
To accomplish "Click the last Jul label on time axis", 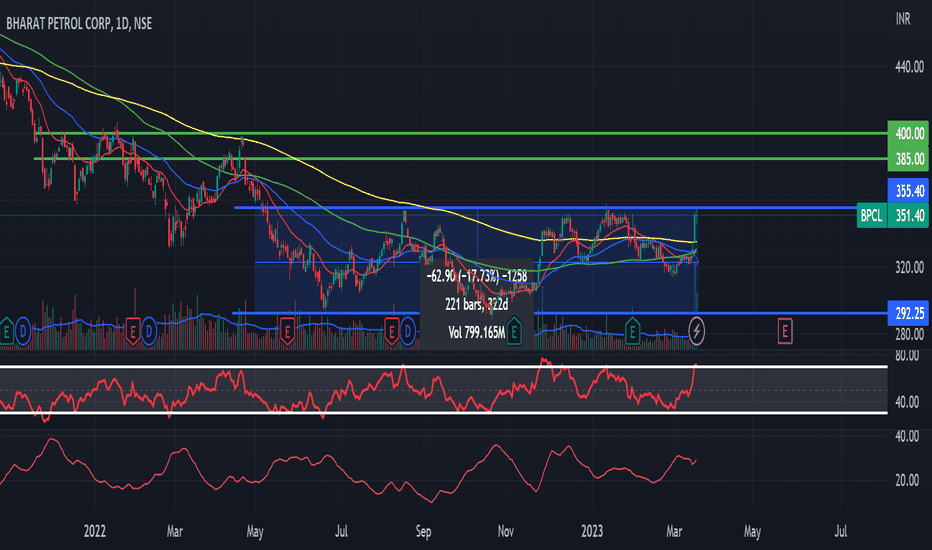I will point(840,531).
